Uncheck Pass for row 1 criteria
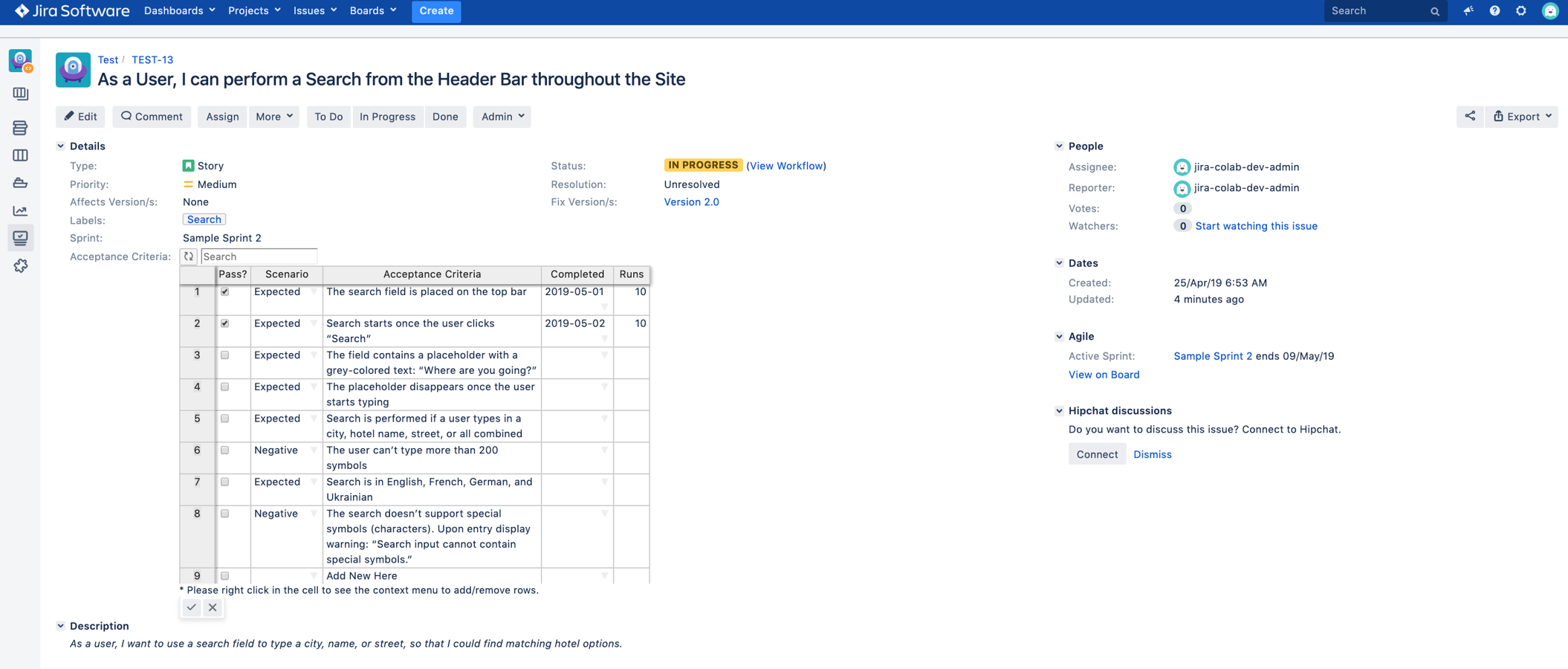Screen dimensions: 1568x669 224,292
